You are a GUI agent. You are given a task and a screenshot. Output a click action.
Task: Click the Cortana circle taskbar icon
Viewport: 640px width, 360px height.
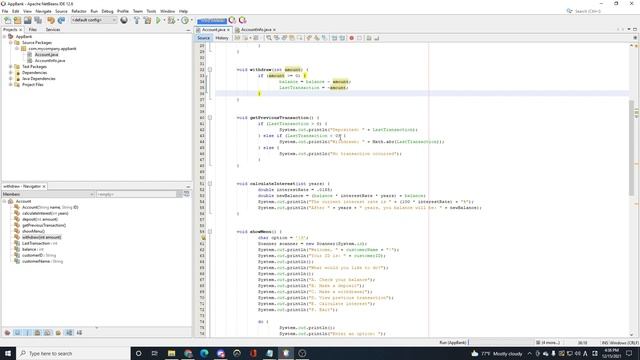[138, 353]
